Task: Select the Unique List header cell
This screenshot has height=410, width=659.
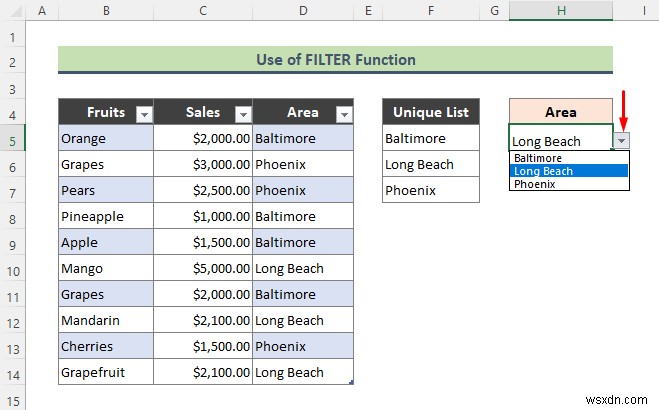Action: 431,112
